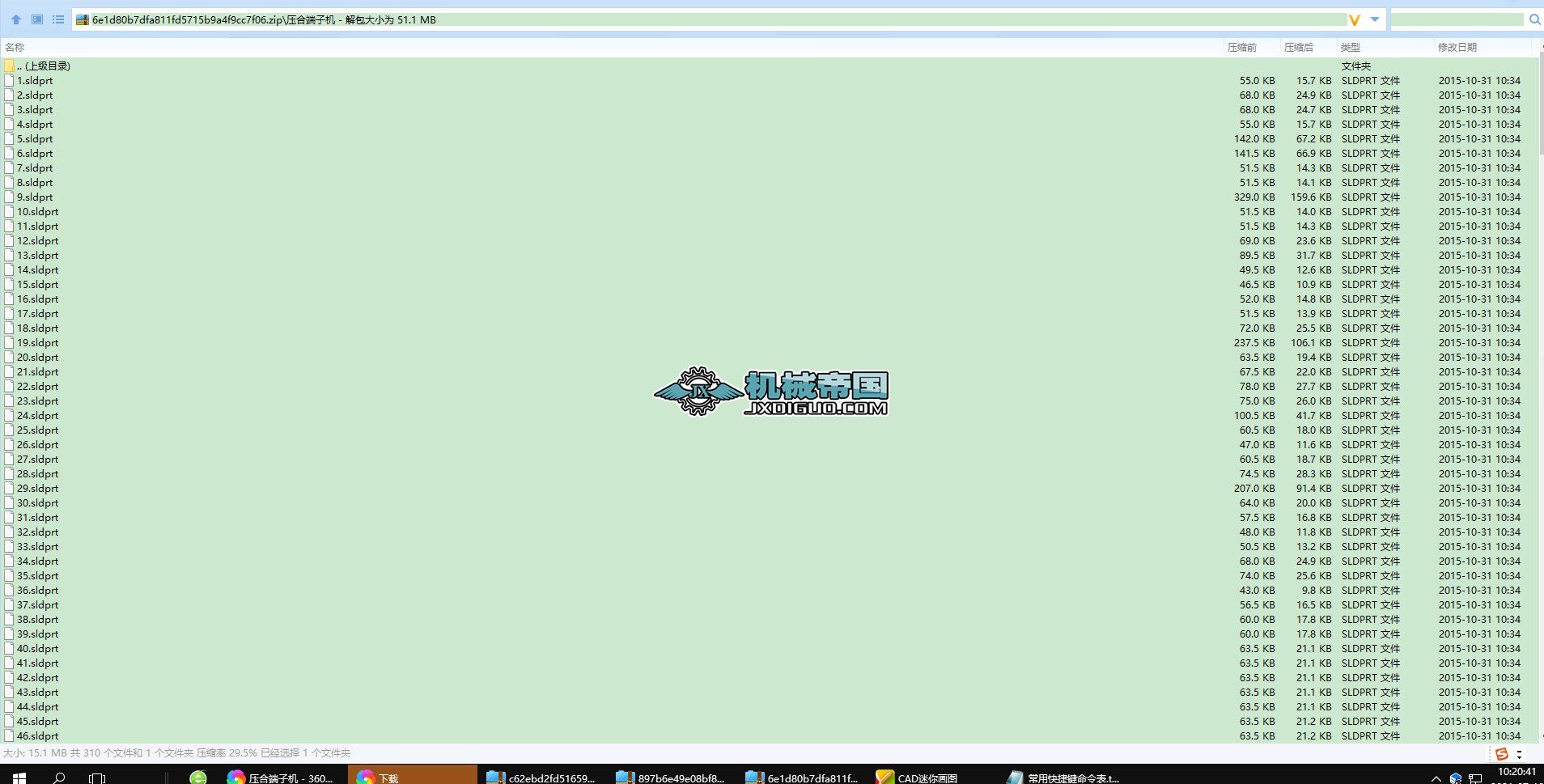The width and height of the screenshot is (1544, 784).
Task: Click the file icon of 7.sldprt
Action: pos(9,167)
